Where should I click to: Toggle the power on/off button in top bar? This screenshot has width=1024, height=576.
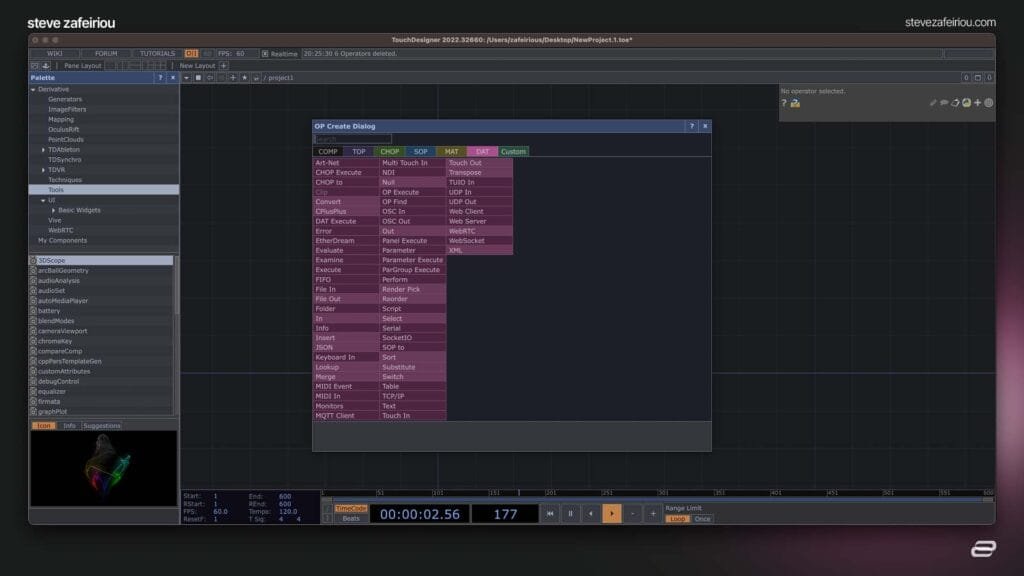(191, 54)
